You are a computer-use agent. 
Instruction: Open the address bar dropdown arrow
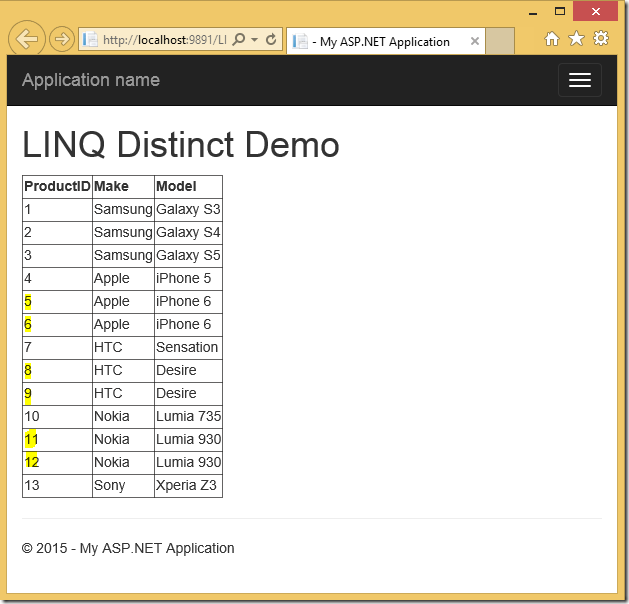coord(254,40)
